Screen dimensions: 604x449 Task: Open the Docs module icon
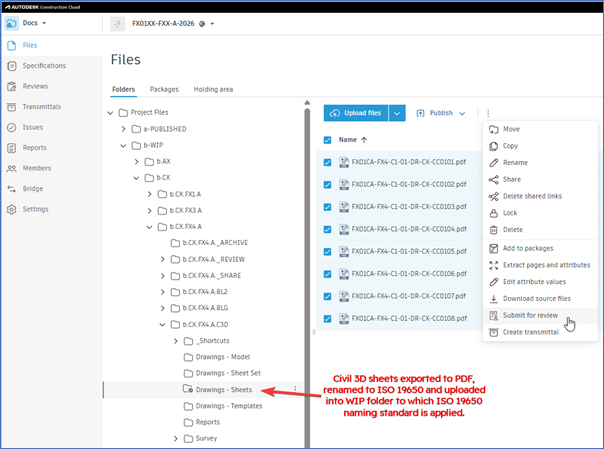tap(11, 23)
